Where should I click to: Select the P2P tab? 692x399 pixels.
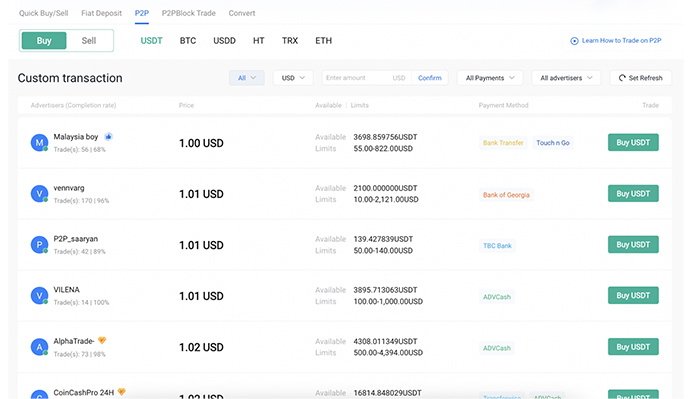click(142, 13)
